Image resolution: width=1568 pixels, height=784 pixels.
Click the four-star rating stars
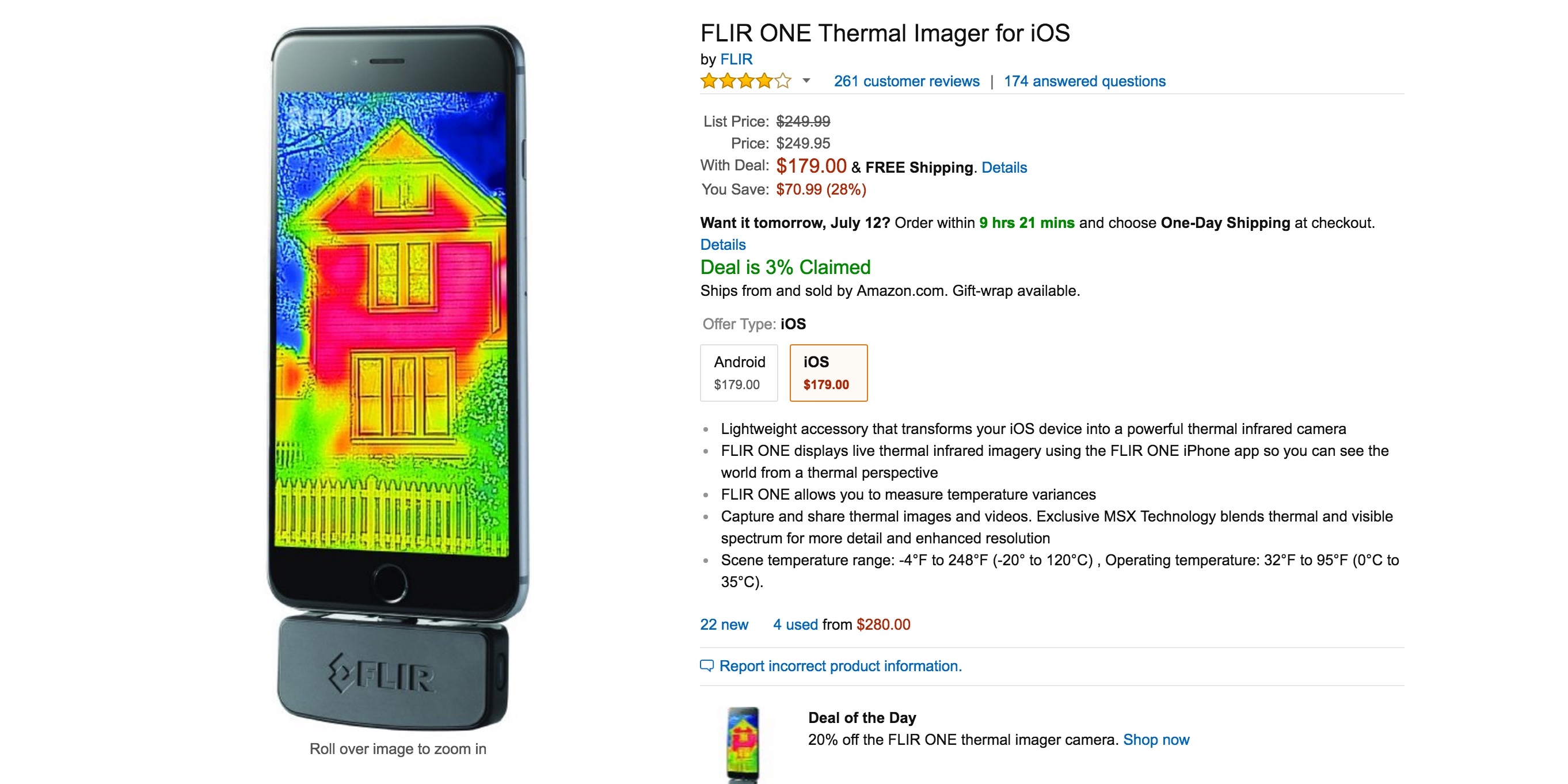[x=745, y=81]
